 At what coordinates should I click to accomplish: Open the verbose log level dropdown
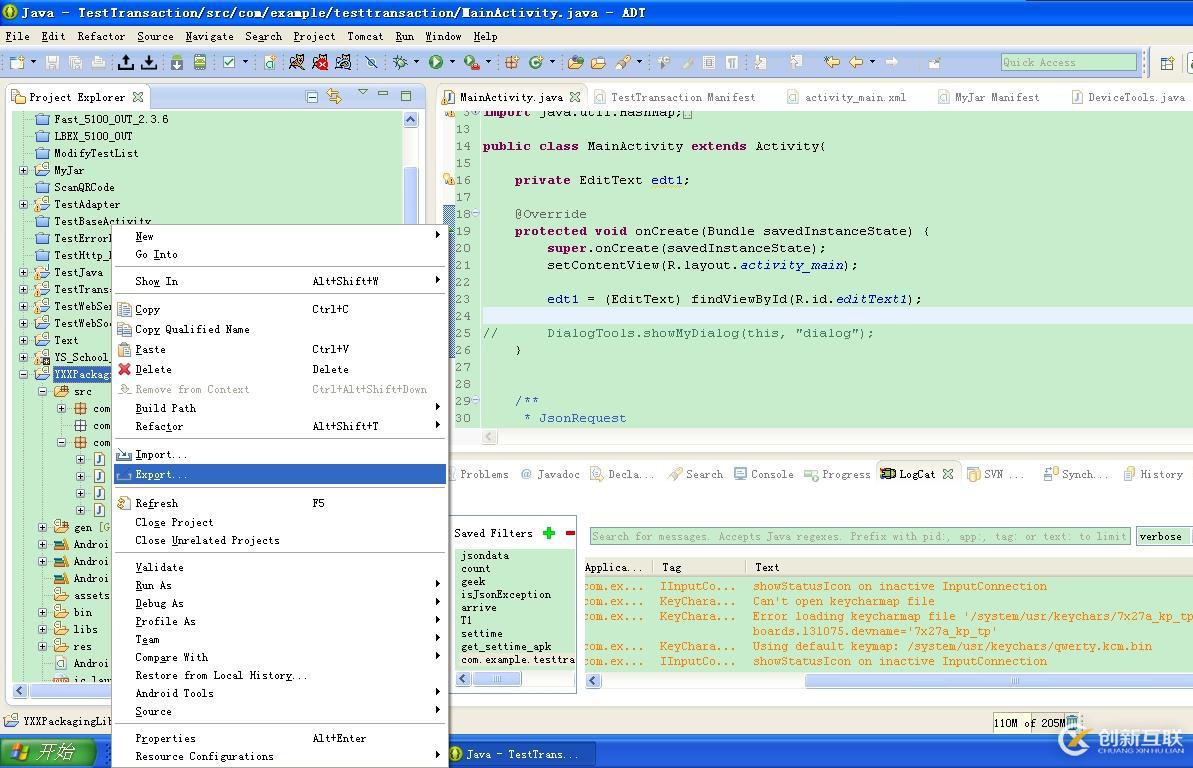click(1160, 537)
